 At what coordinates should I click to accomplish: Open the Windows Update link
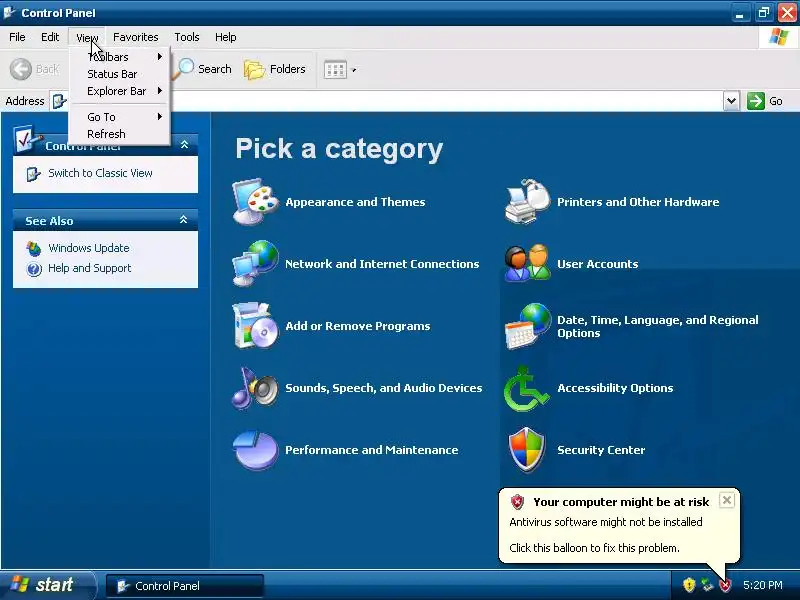tap(89, 248)
